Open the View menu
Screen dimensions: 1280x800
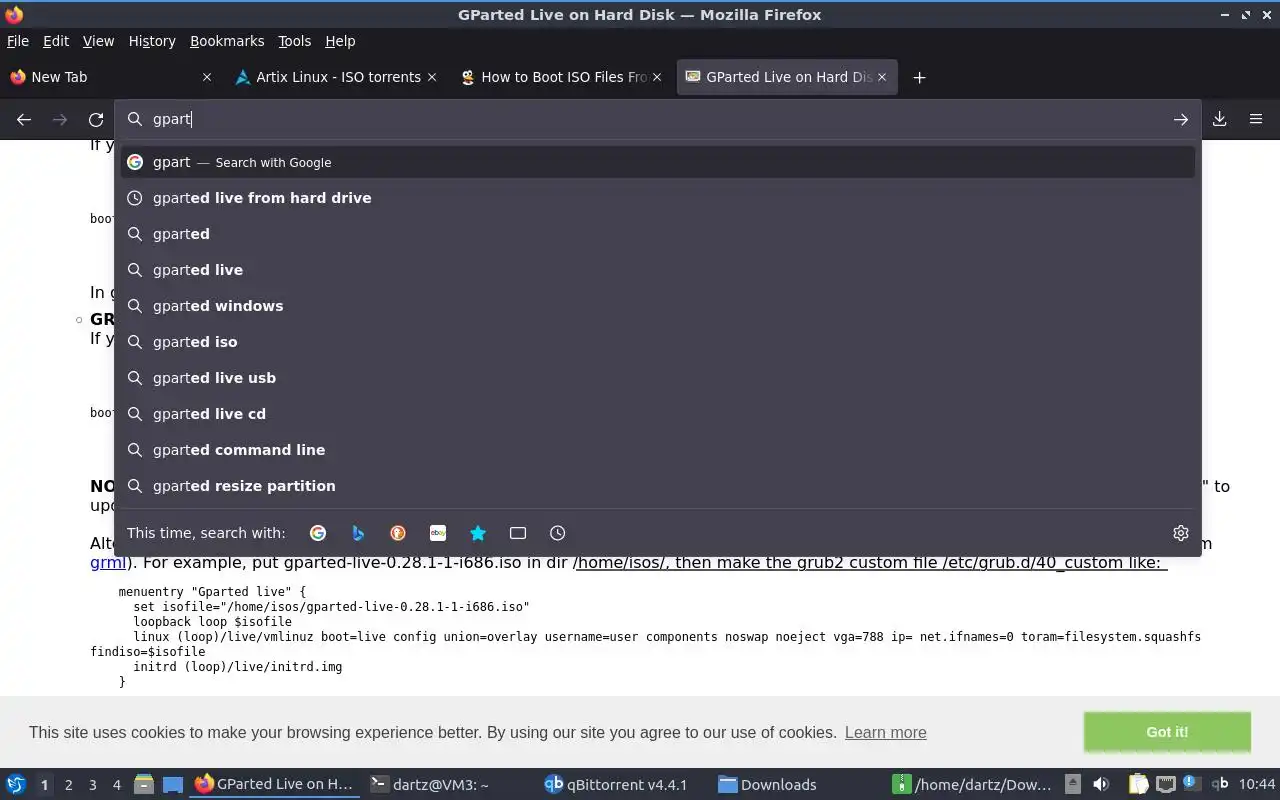coord(98,41)
